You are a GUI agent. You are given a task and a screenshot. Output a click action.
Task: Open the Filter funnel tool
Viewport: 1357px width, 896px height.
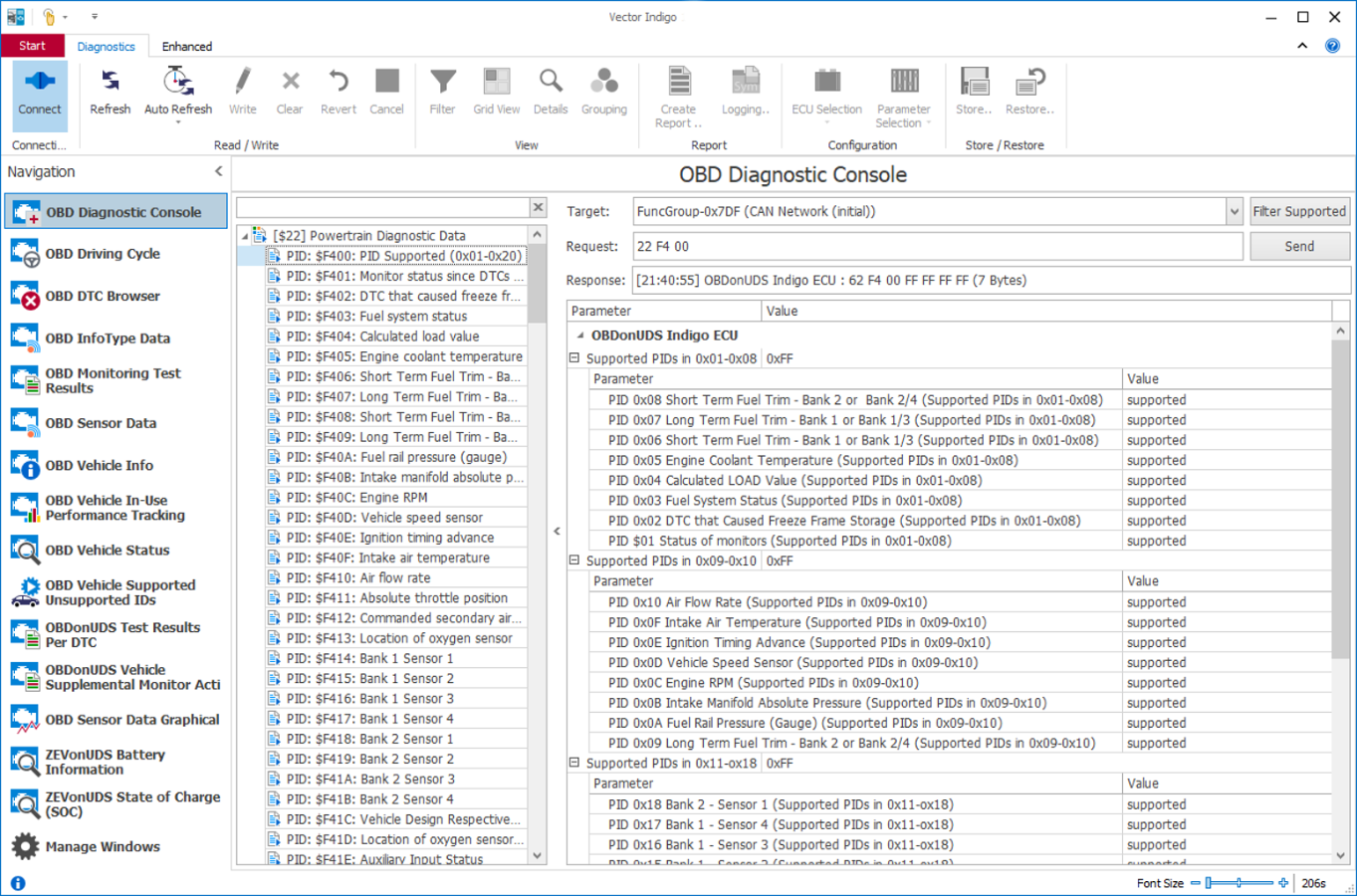(x=442, y=93)
